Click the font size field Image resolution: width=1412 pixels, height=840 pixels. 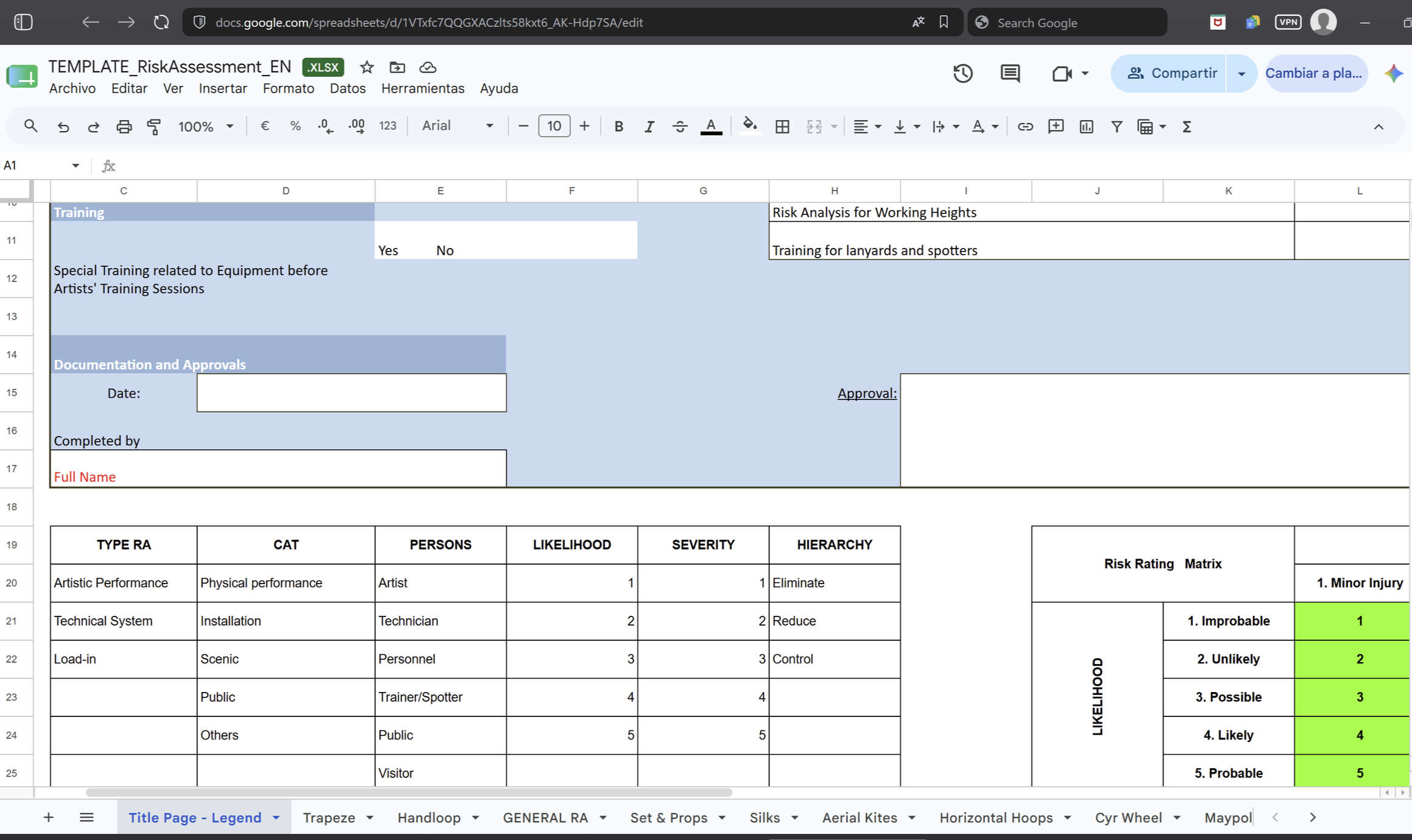click(554, 126)
